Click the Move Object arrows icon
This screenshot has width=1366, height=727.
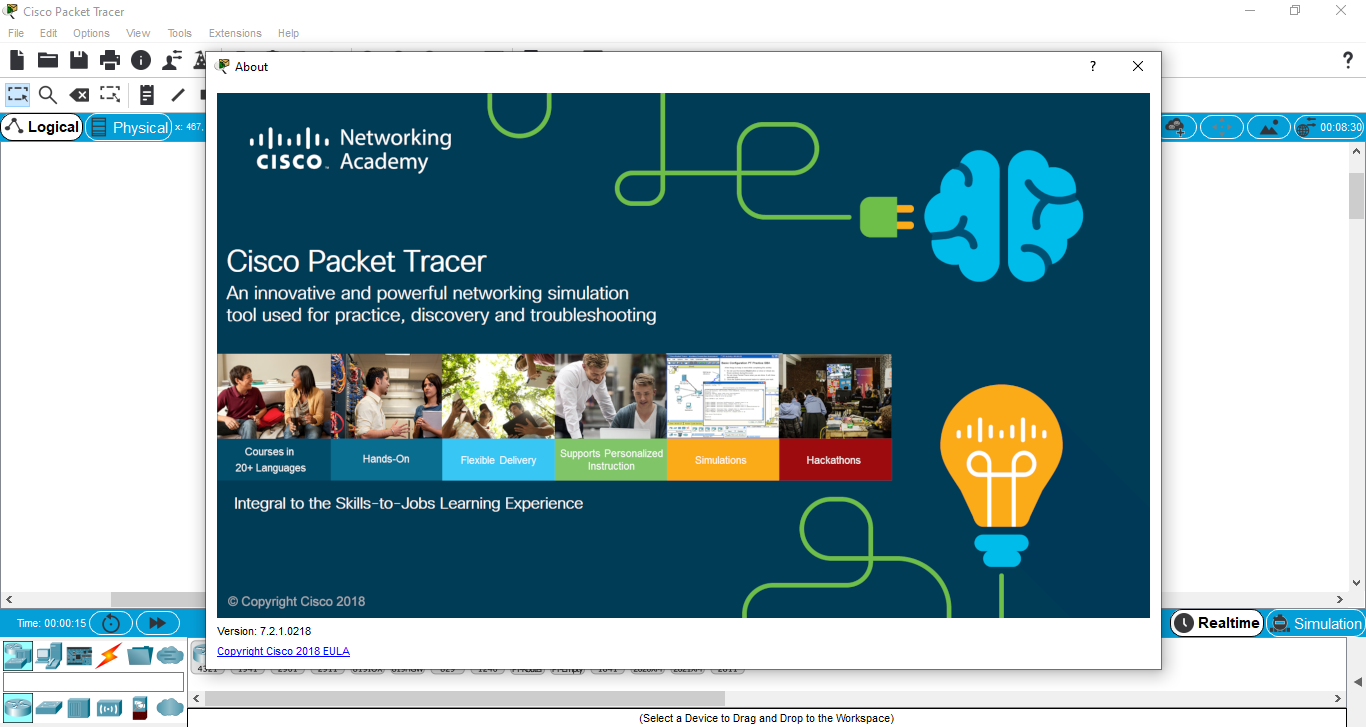(x=1222, y=127)
